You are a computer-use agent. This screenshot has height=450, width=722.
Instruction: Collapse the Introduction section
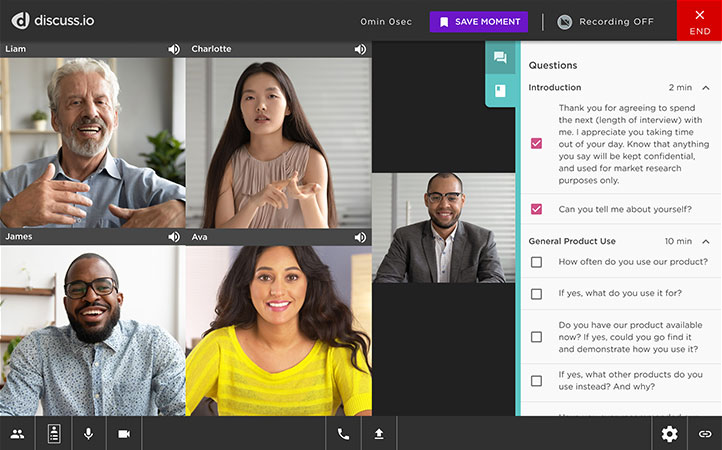coord(706,88)
